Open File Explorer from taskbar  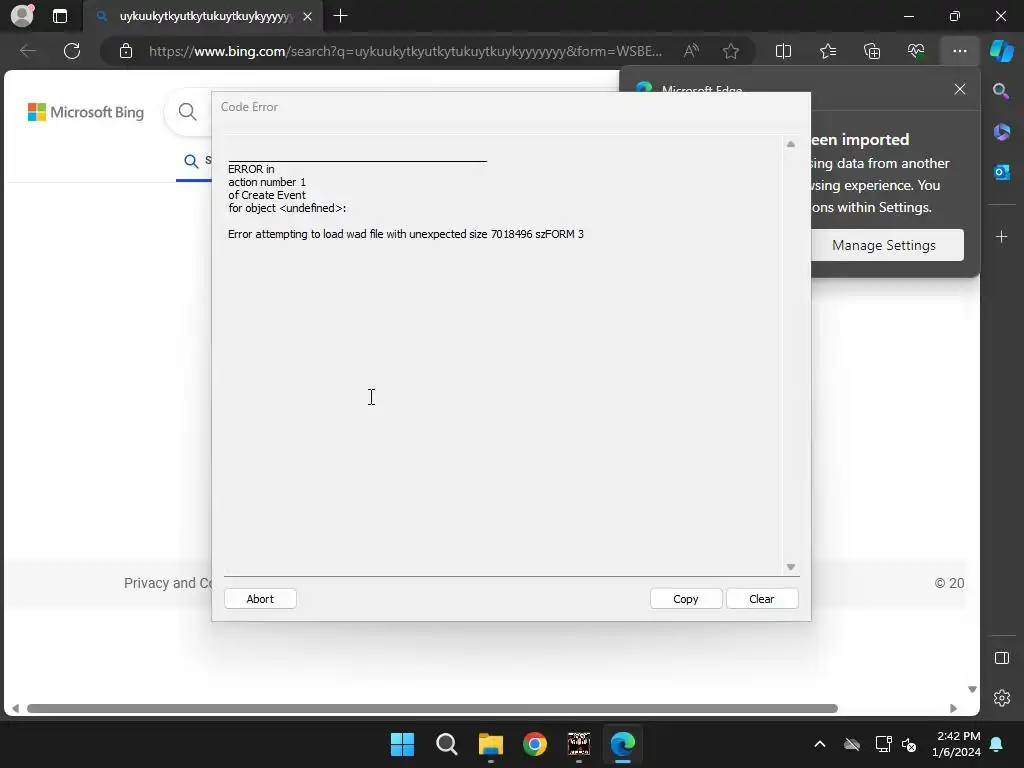[490, 744]
